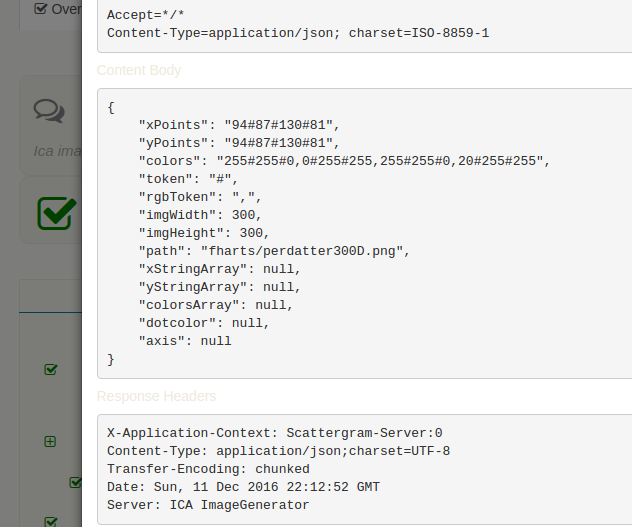The width and height of the screenshot is (632, 527).
Task: Click the "path" value fharts/perdatter300D.png
Action: click(305, 251)
